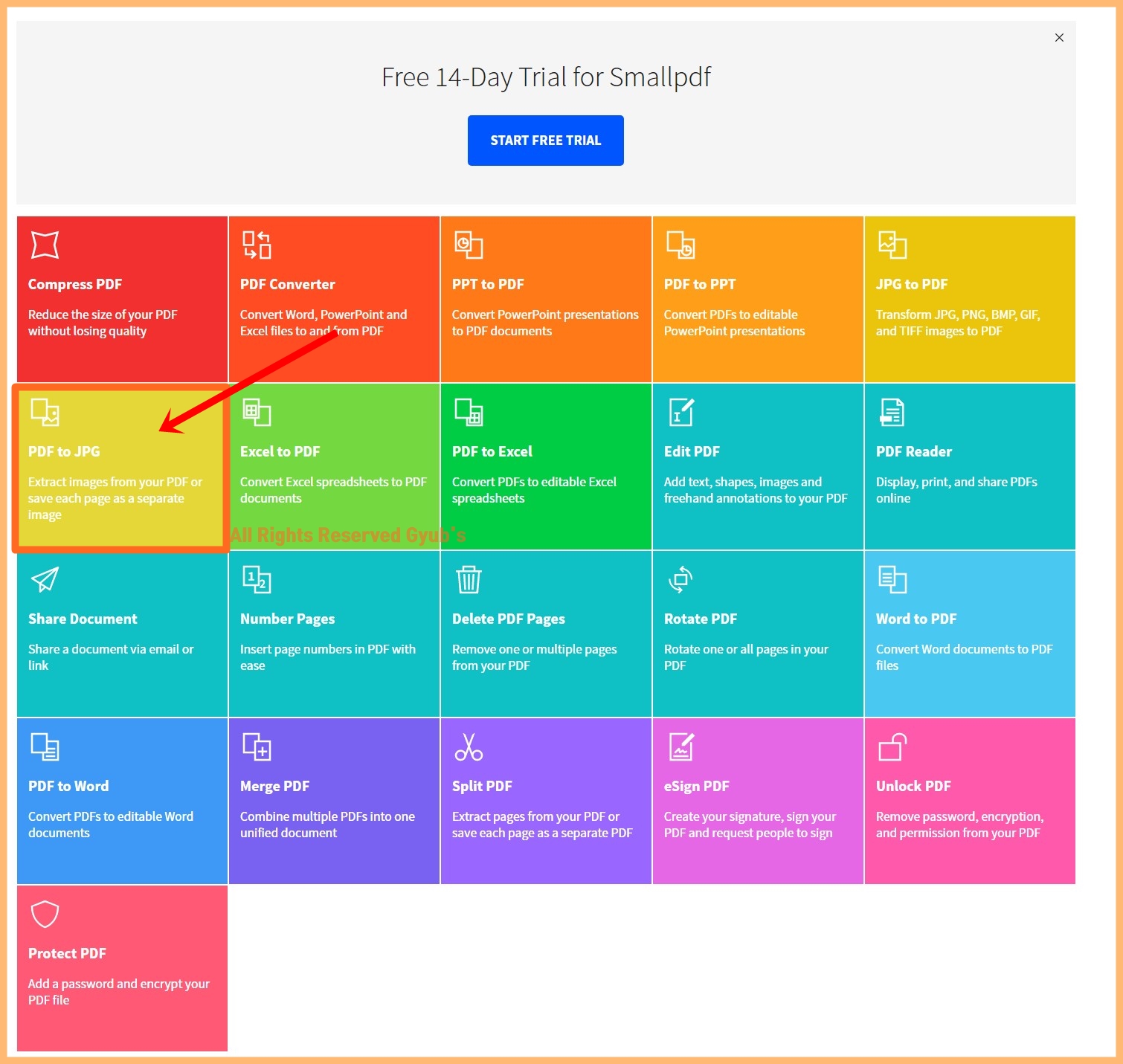Click 'Create your signature' description text

point(750,825)
